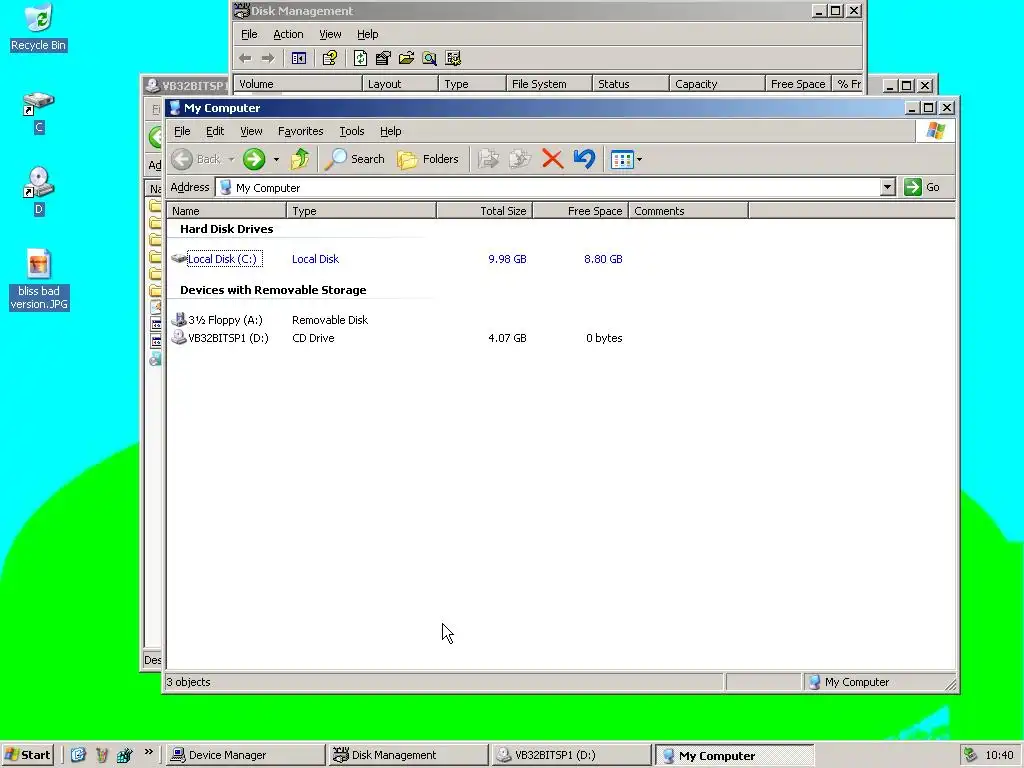Click the Move To toolbar icon

pyautogui.click(x=488, y=159)
